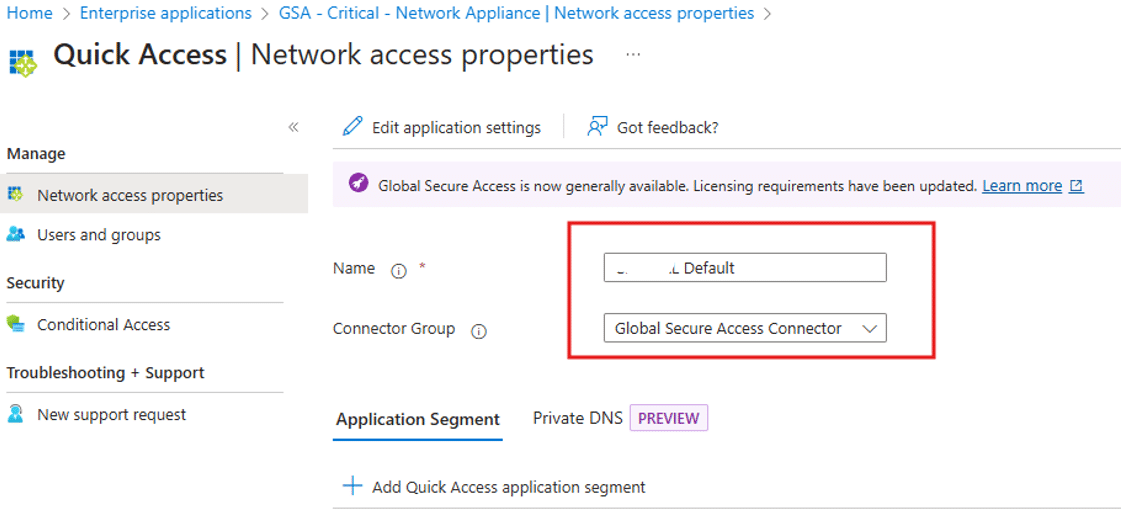Click the Quick Access application grid icon
The image size is (1133, 516).
[22, 63]
